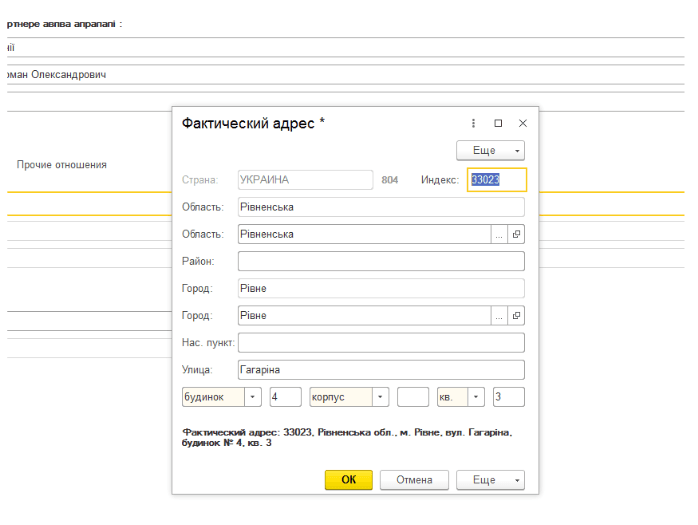Click the Отмена button
The width and height of the screenshot is (698, 525).
414,480
